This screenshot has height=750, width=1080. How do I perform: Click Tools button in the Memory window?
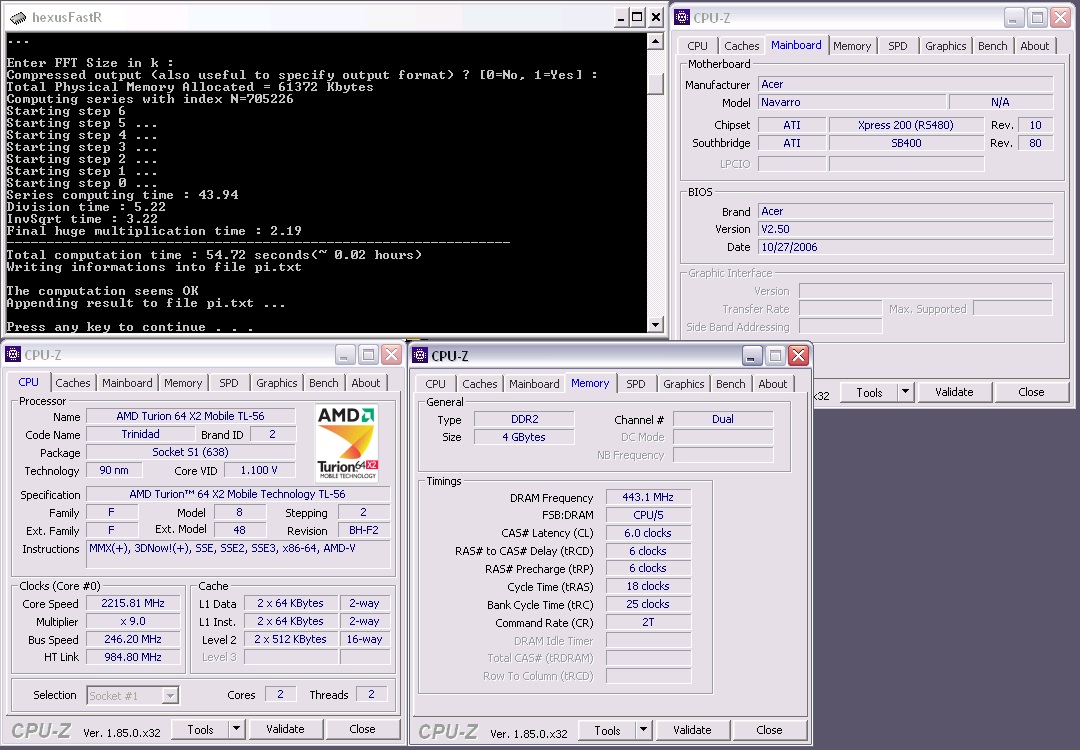click(x=608, y=729)
